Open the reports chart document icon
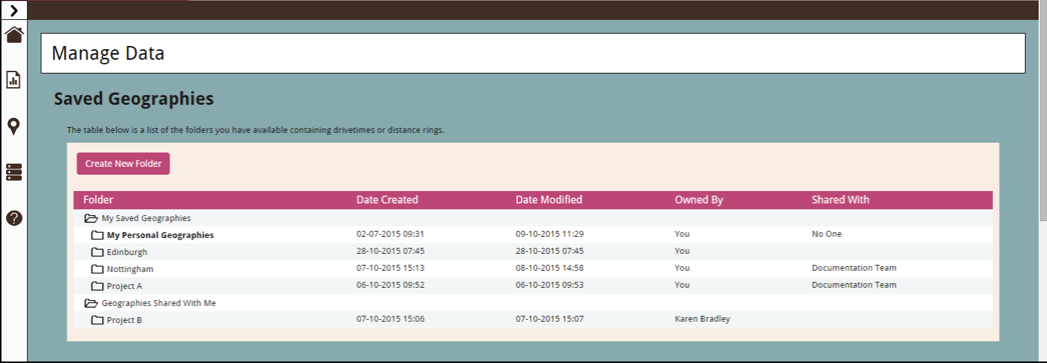Image resolution: width=1047 pixels, height=363 pixels. (14, 80)
